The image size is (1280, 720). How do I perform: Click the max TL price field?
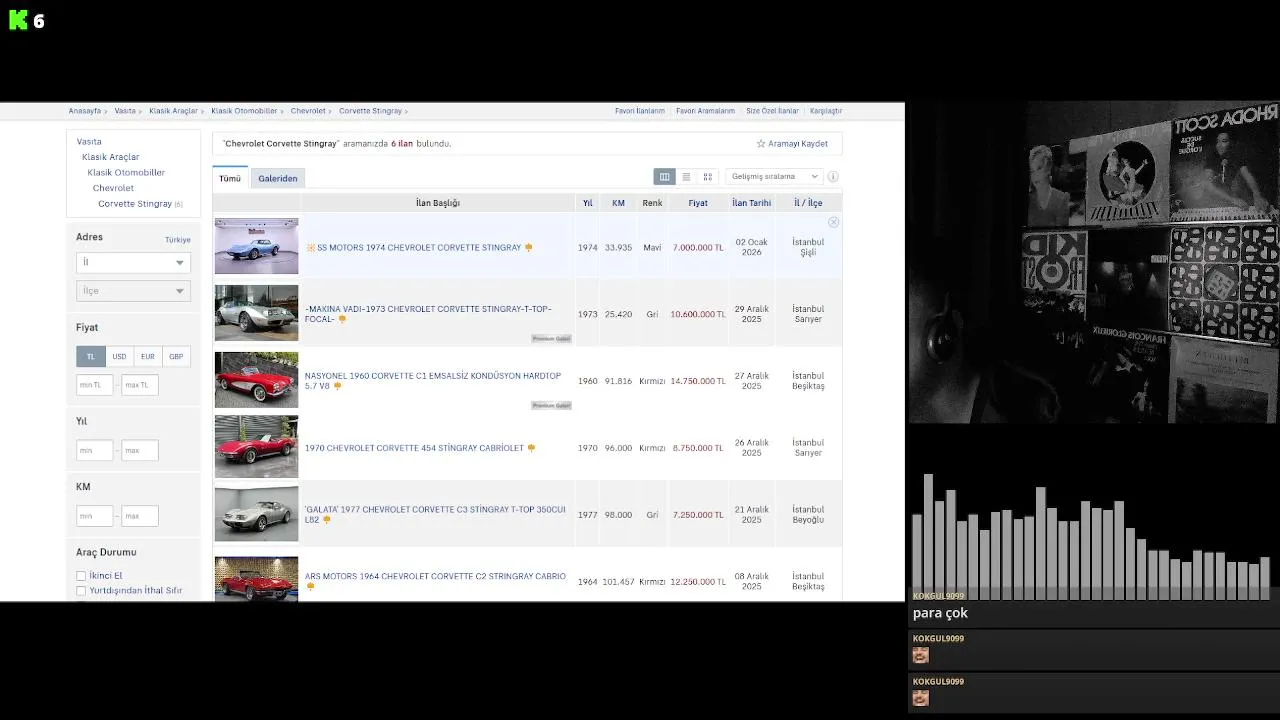pos(140,385)
